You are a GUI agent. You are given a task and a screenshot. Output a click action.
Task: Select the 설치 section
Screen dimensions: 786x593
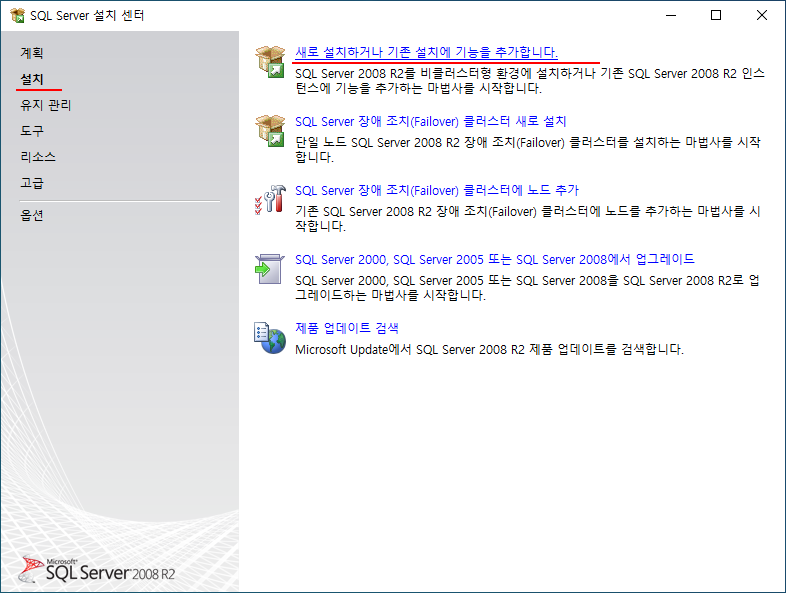32,79
